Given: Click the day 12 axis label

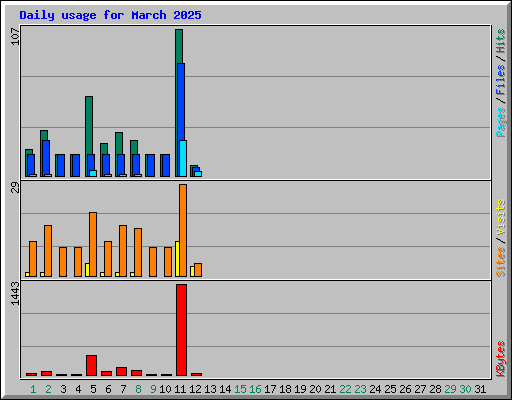Looking at the screenshot, I should (x=195, y=389).
